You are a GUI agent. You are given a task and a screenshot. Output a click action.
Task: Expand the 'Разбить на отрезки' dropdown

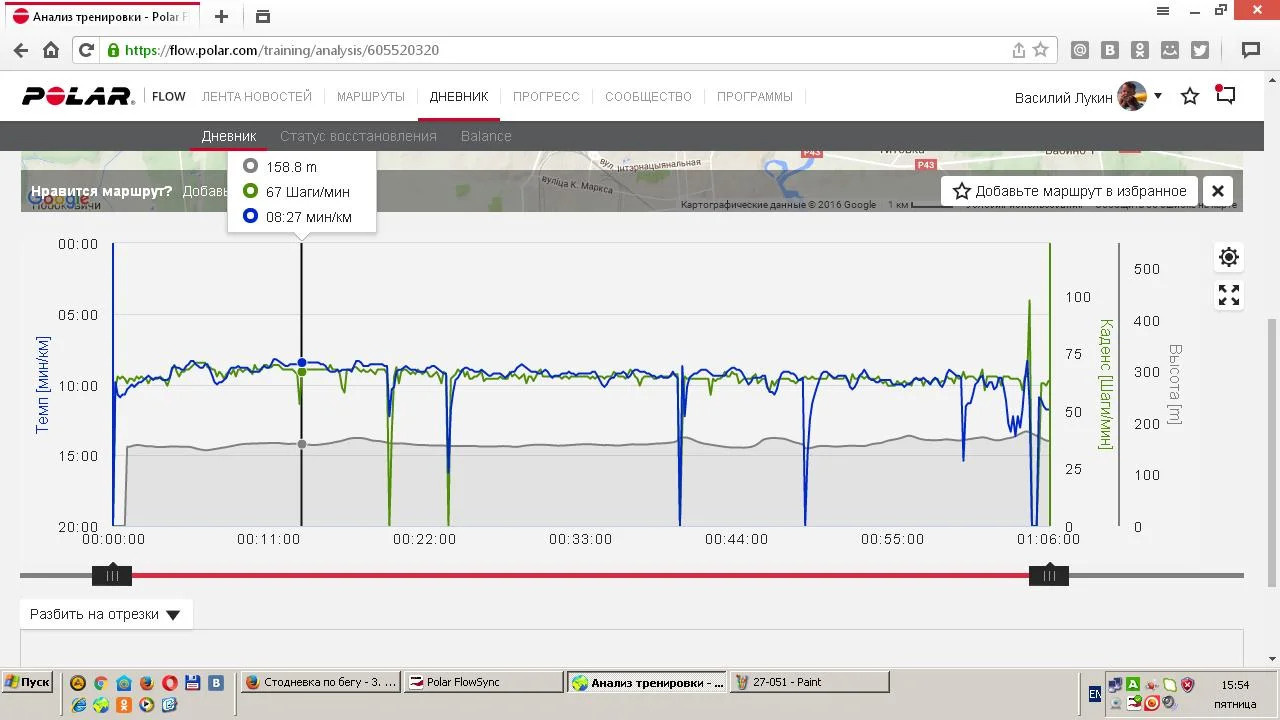[106, 614]
